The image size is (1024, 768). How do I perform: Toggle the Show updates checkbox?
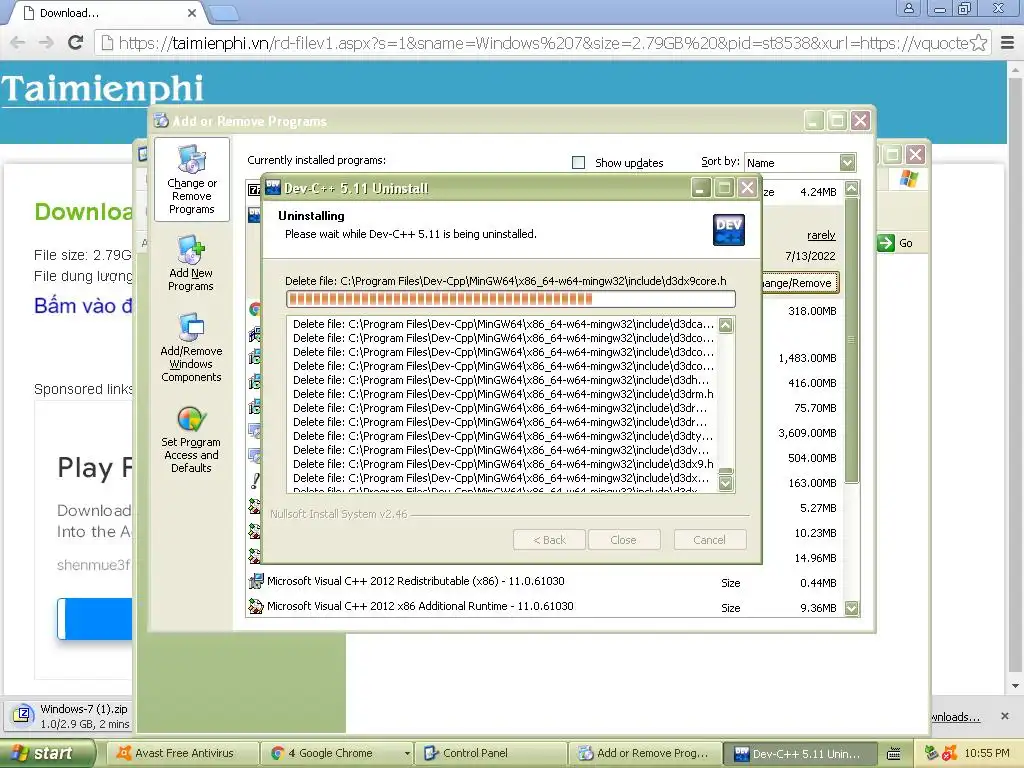pyautogui.click(x=579, y=163)
